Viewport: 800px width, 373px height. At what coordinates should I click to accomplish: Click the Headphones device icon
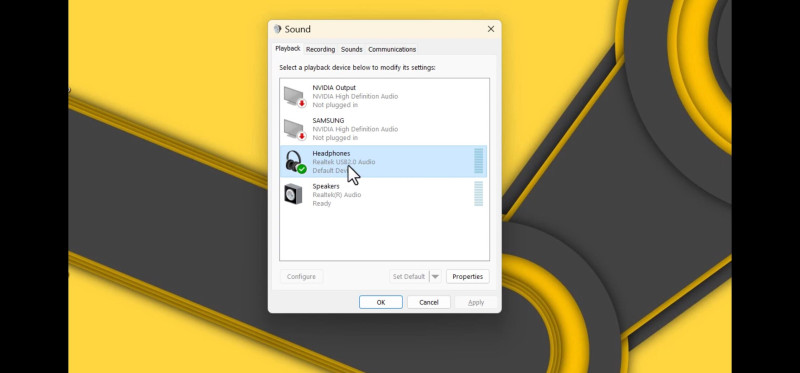[295, 162]
